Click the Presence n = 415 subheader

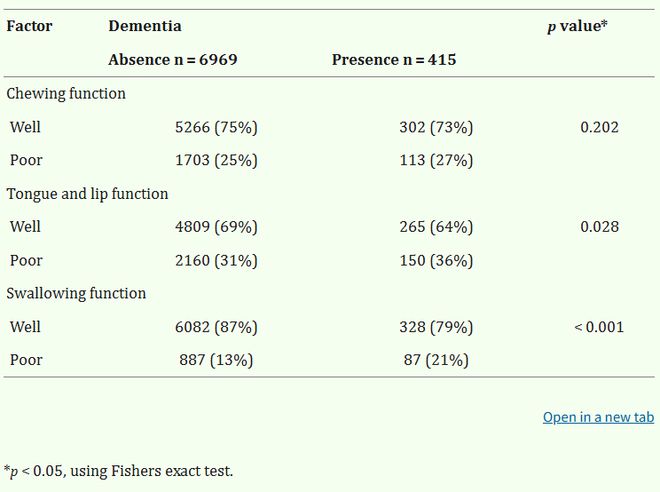click(394, 60)
